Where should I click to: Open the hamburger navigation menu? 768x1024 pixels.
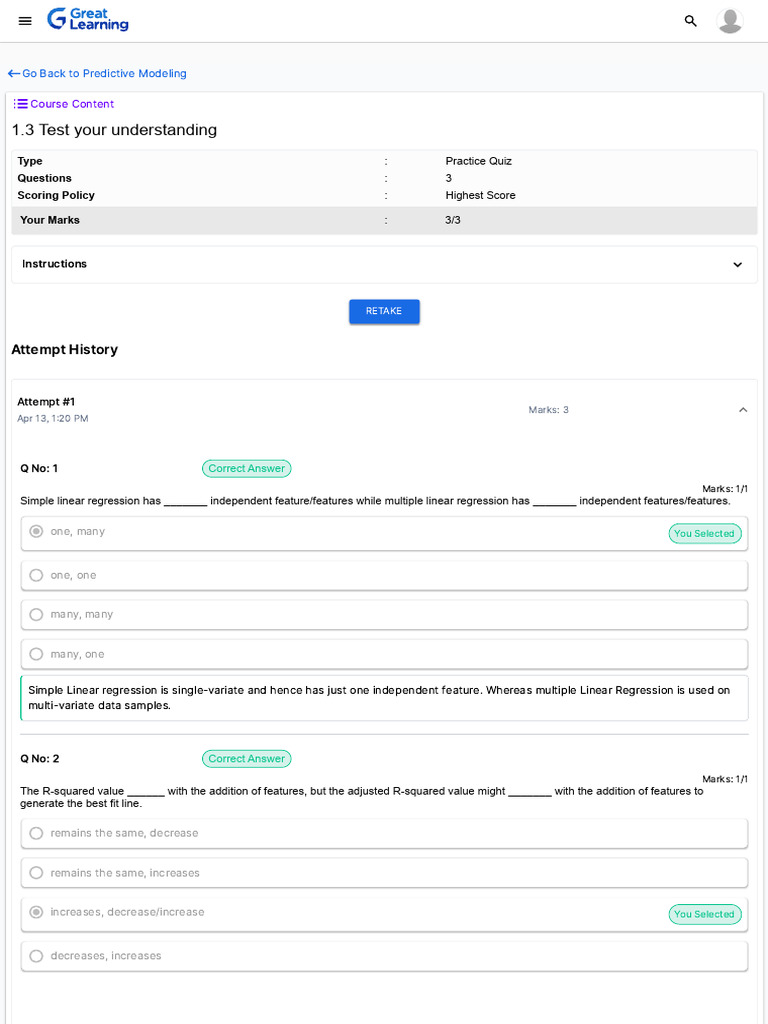coord(25,21)
